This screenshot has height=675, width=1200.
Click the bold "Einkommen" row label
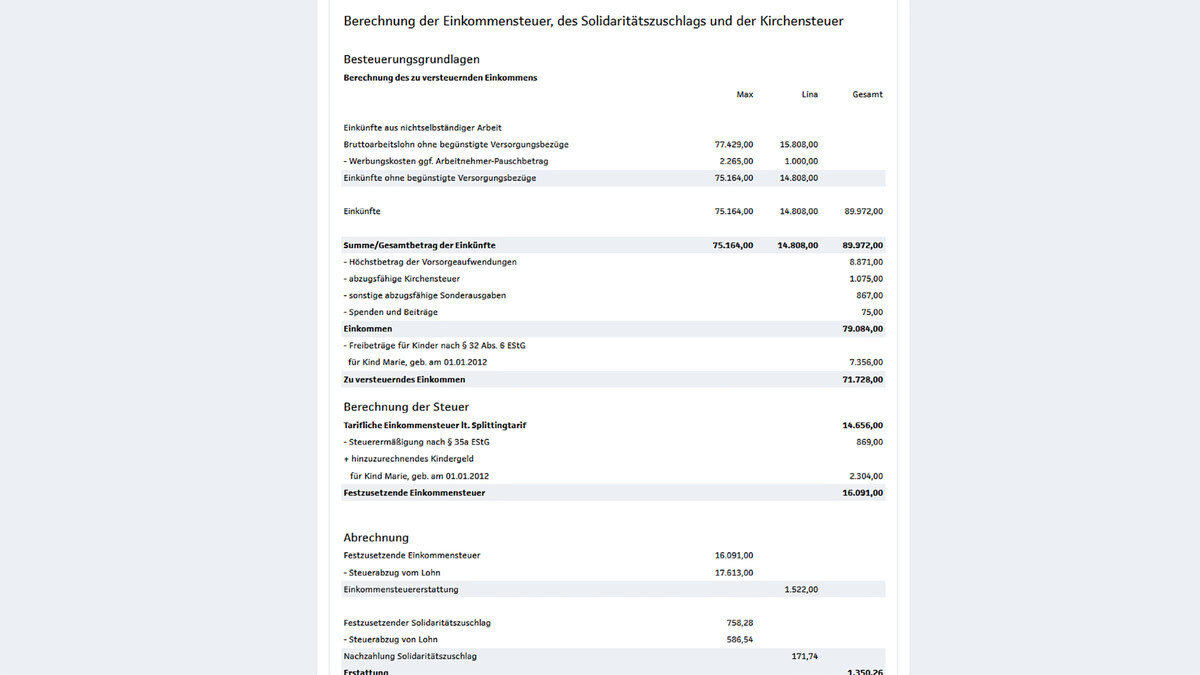click(368, 329)
